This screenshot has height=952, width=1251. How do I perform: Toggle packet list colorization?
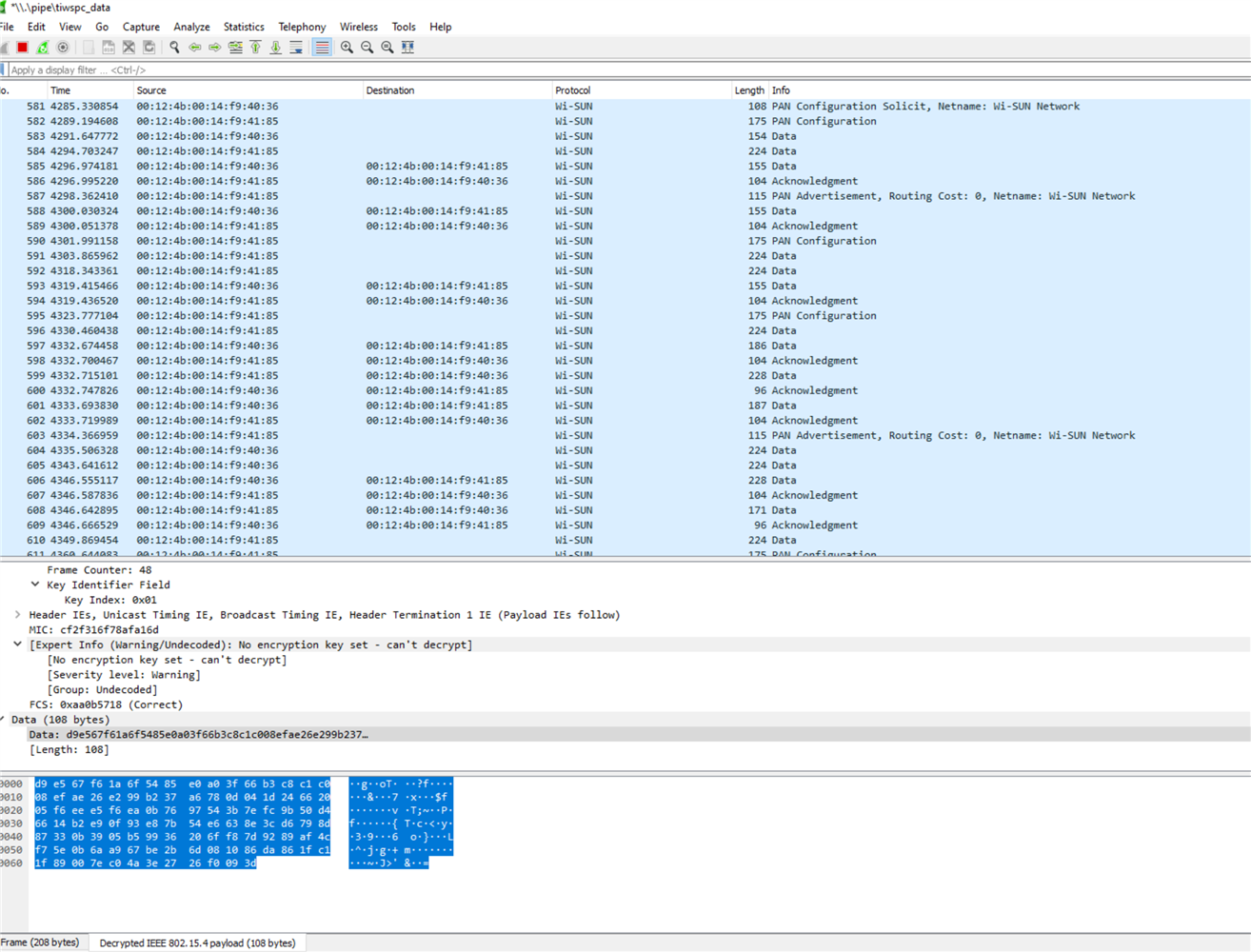[x=322, y=48]
